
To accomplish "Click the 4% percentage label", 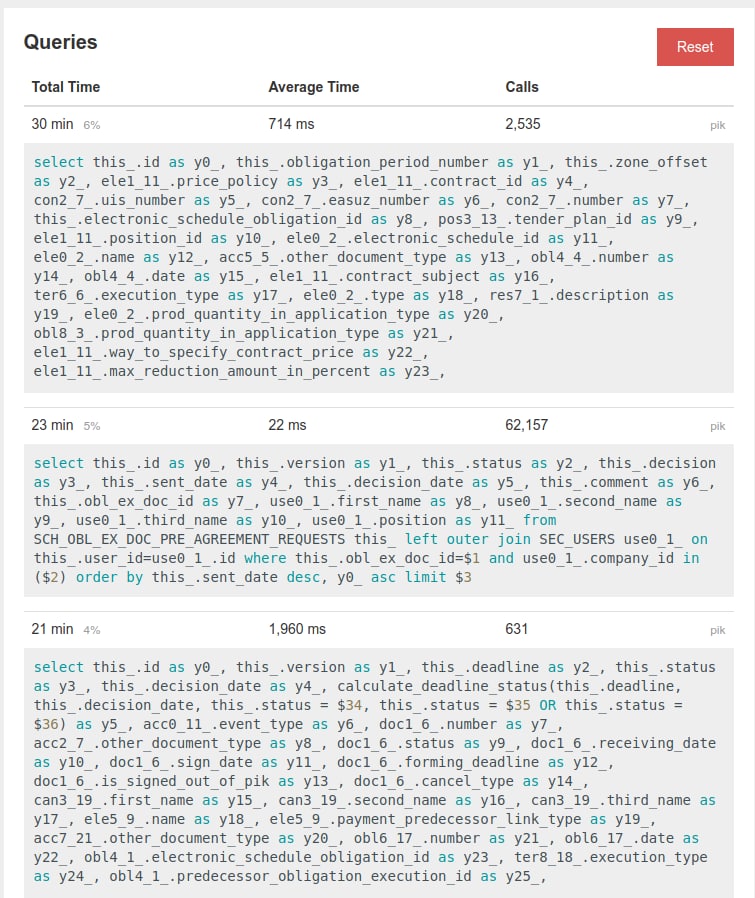I will tap(92, 631).
